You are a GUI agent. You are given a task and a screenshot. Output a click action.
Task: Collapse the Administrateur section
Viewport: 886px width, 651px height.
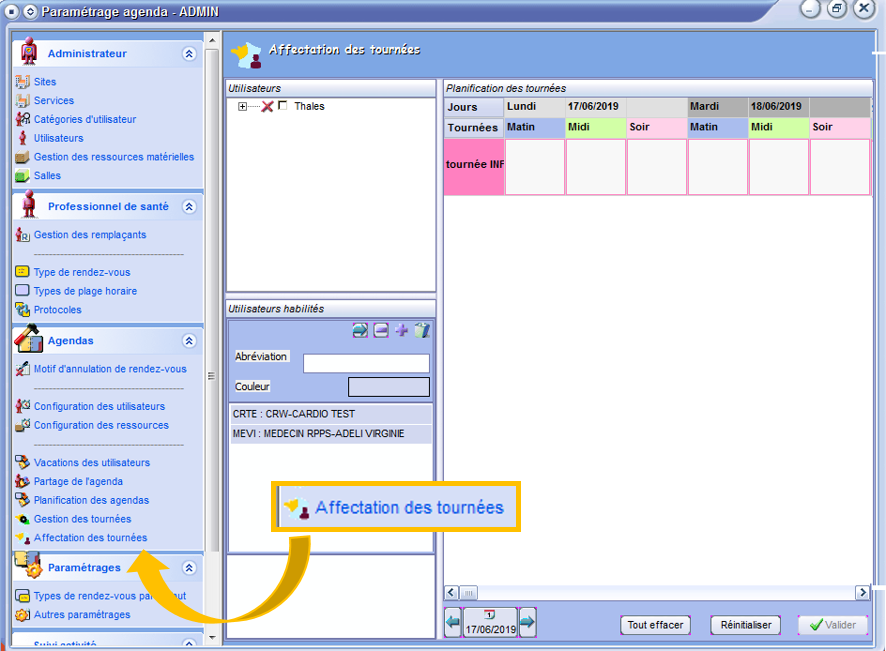pyautogui.click(x=189, y=54)
